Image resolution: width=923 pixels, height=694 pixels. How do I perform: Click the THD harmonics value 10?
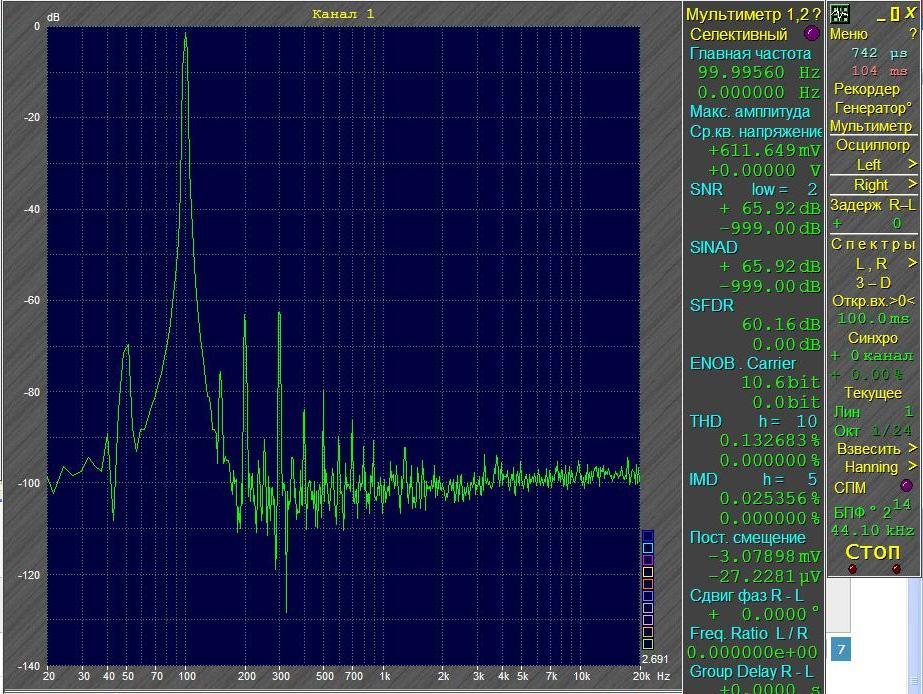(806, 421)
